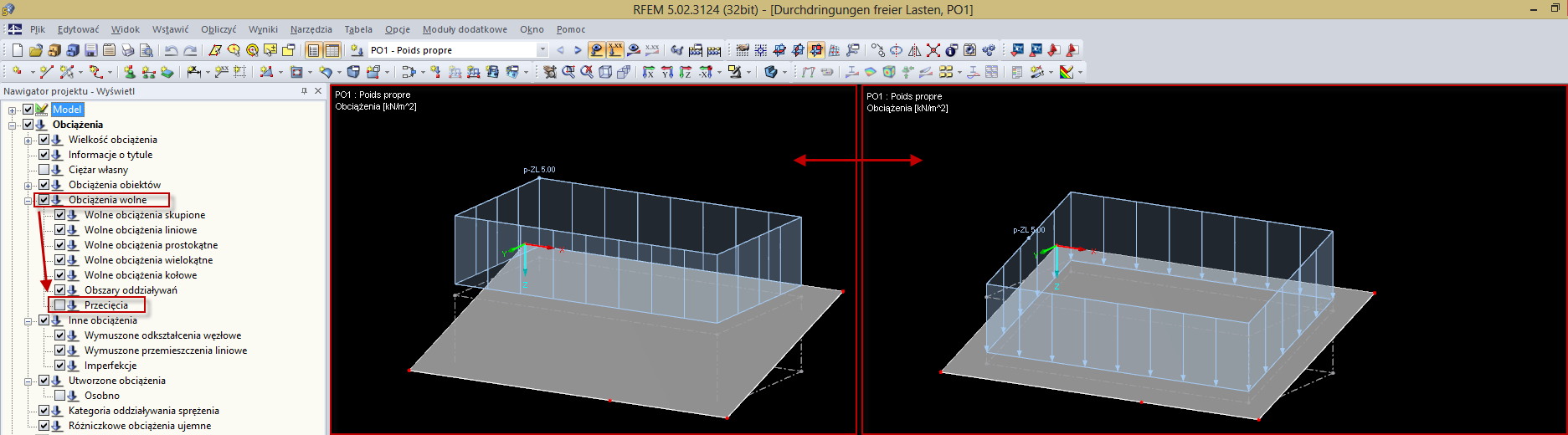Viewport: 1568px width, 435px height.
Task: Click the new line tool icon
Action: pyautogui.click(x=46, y=72)
